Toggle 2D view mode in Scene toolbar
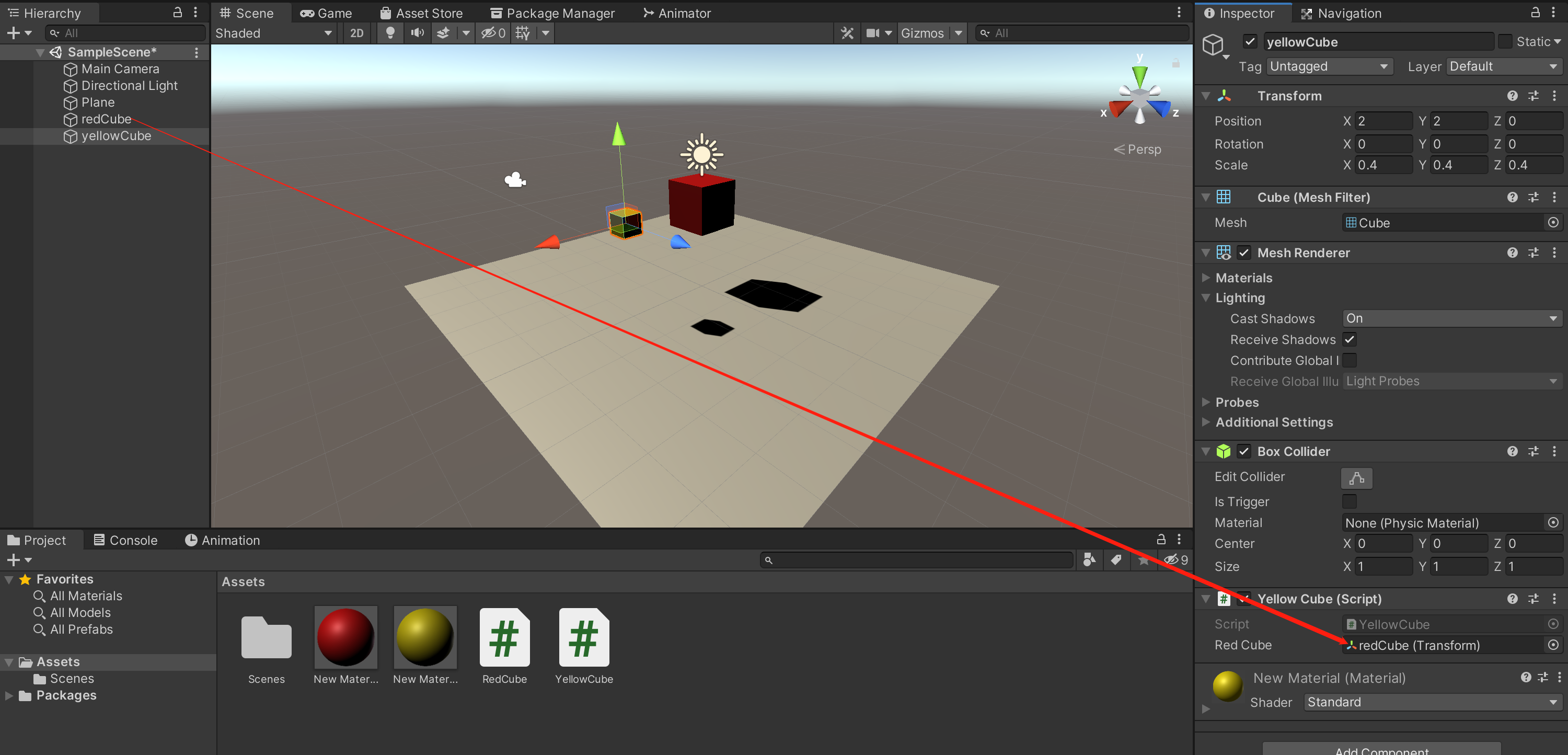Image resolution: width=1568 pixels, height=755 pixels. 356,33
